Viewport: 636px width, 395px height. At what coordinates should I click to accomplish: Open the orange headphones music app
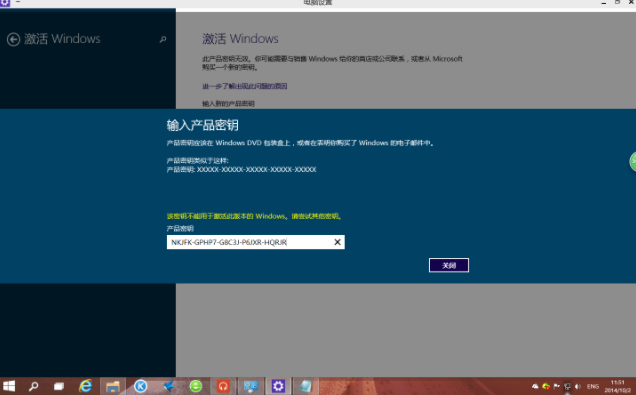[x=223, y=386]
